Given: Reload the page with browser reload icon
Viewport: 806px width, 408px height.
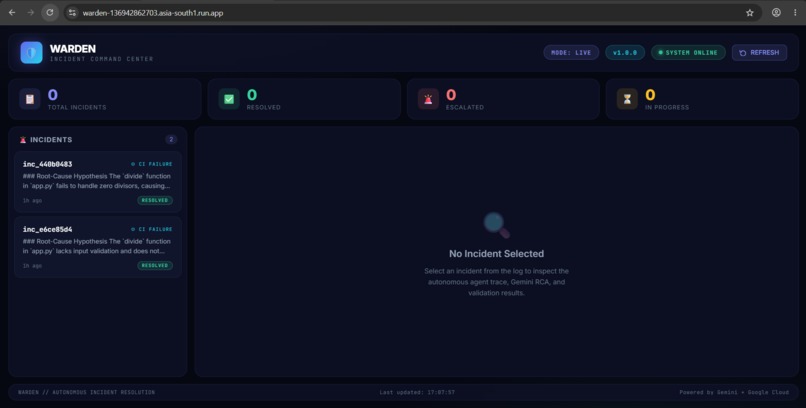Looking at the screenshot, I should pos(50,12).
